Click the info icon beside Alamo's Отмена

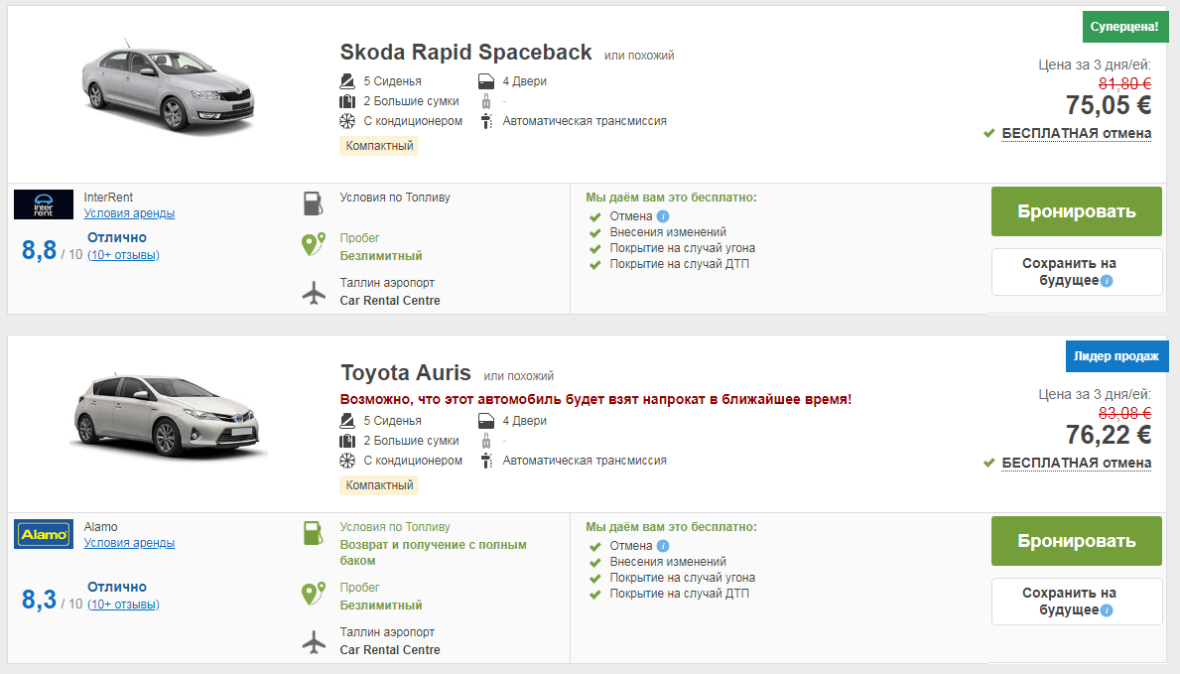coord(663,546)
